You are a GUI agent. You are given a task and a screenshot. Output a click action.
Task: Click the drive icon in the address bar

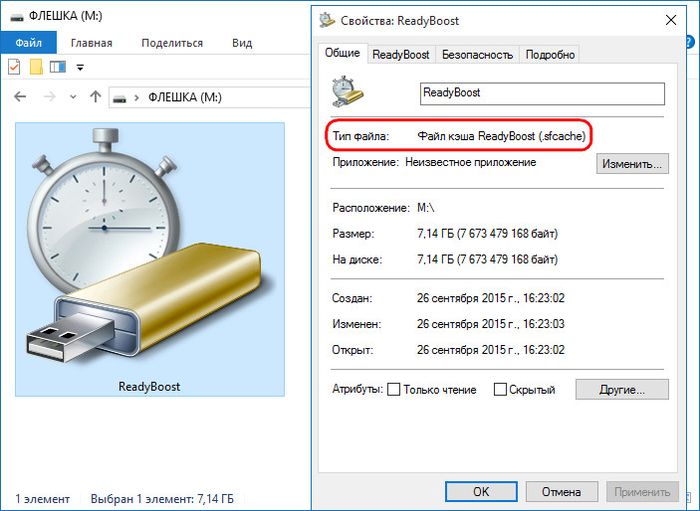[121, 98]
